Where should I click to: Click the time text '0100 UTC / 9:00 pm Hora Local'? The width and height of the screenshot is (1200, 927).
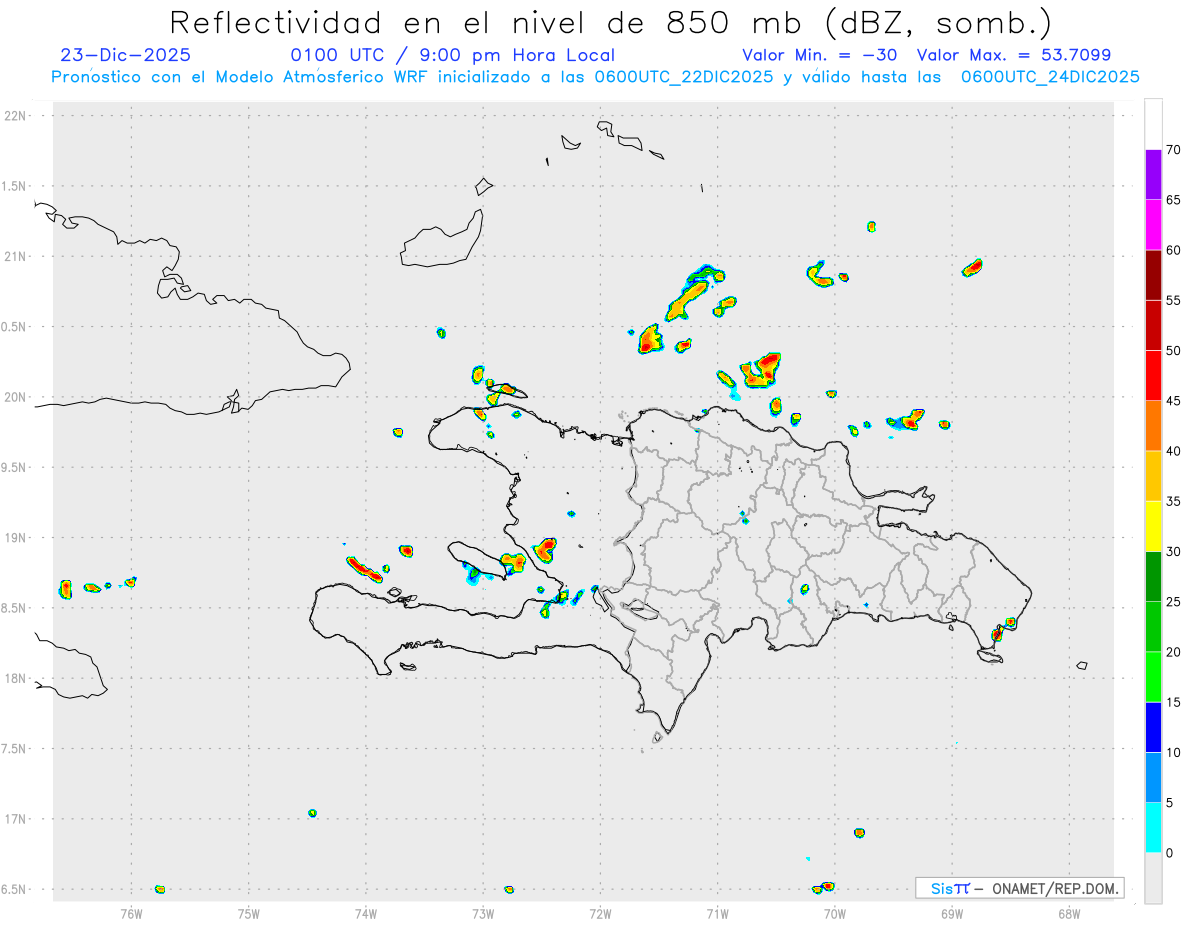pyautogui.click(x=452, y=55)
